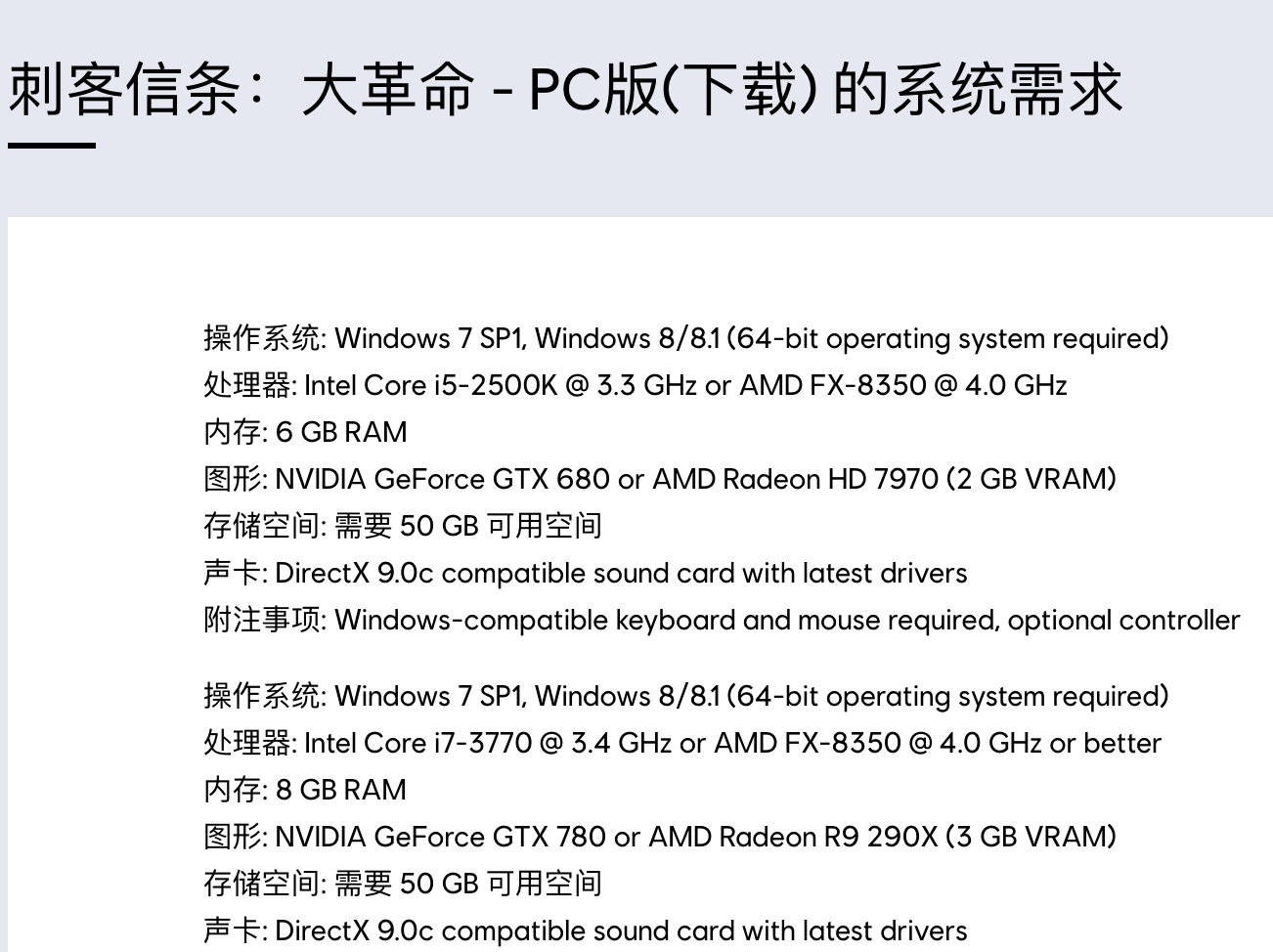Click the 附注事项 keyboard and mouse line
This screenshot has height=952, width=1273.
(x=722, y=620)
